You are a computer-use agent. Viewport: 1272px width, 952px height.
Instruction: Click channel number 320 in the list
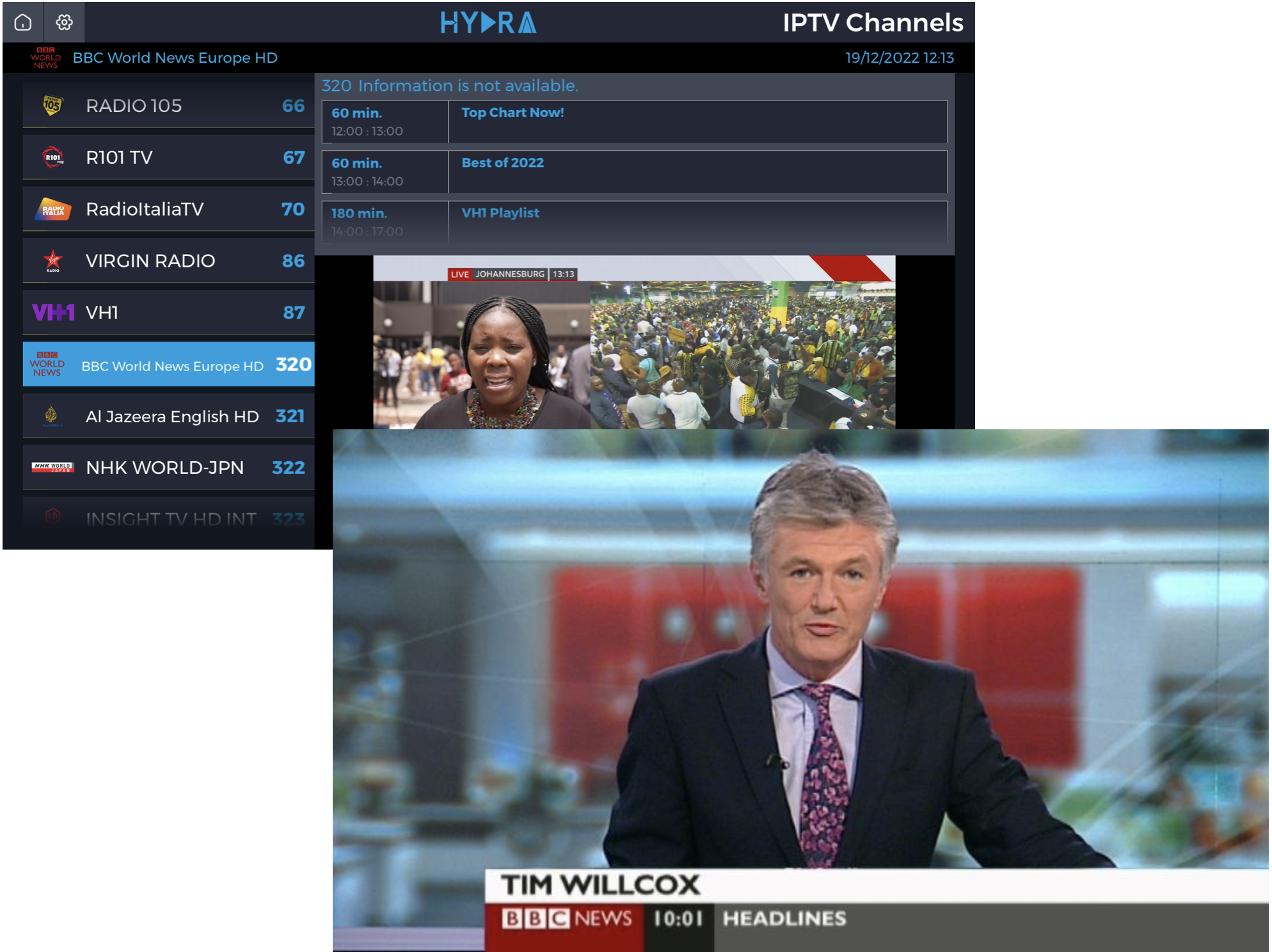coord(294,364)
